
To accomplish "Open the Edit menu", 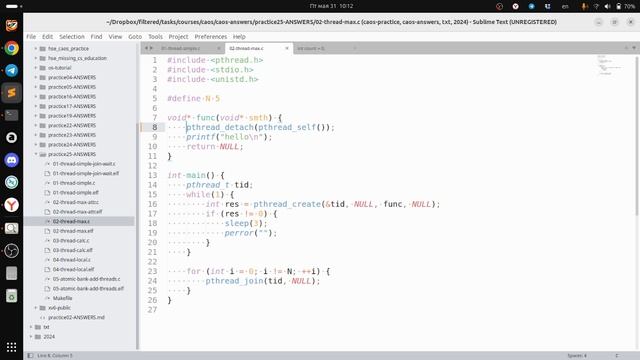I will 47,37.
